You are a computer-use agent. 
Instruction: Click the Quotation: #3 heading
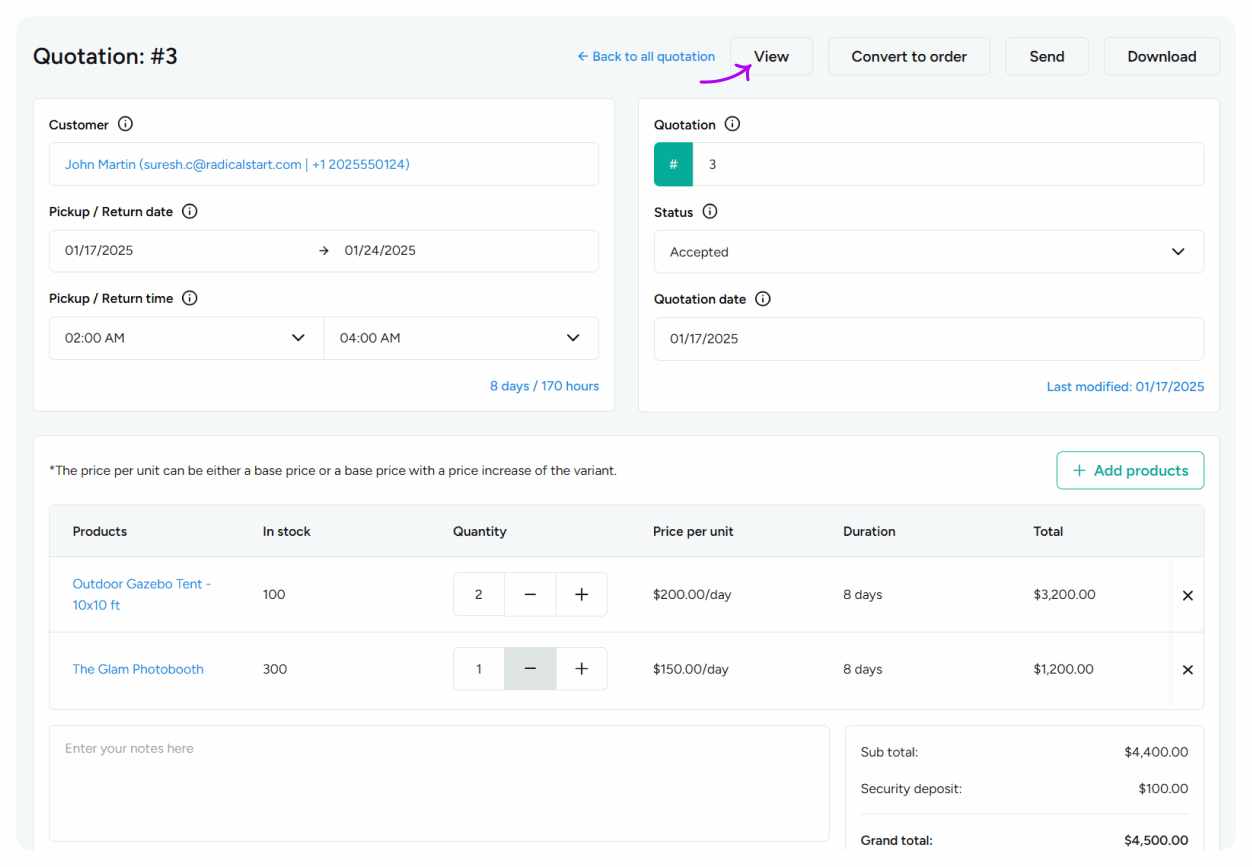point(105,56)
